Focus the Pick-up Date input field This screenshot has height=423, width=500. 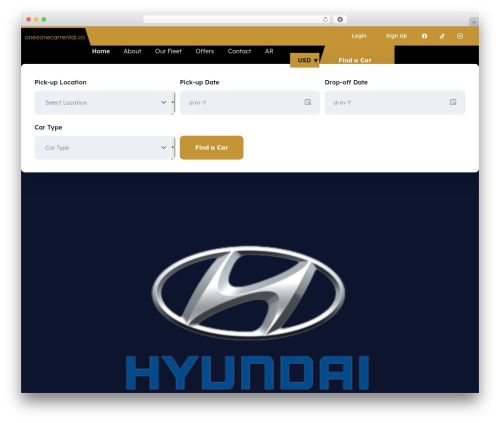coord(250,103)
